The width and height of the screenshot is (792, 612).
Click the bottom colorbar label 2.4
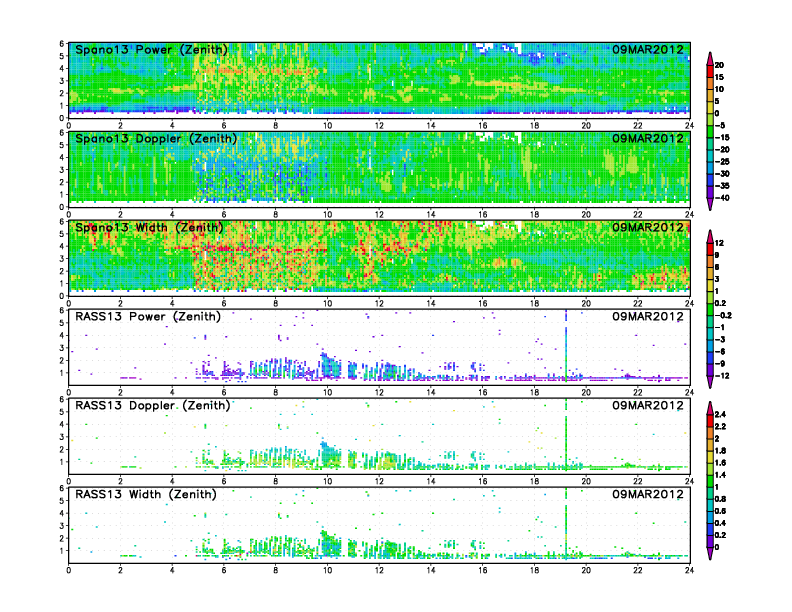point(721,415)
